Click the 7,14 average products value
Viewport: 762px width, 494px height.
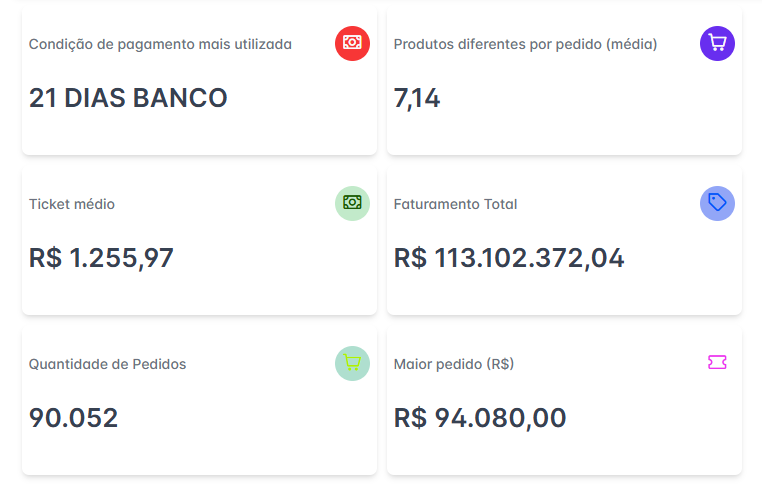(x=417, y=99)
